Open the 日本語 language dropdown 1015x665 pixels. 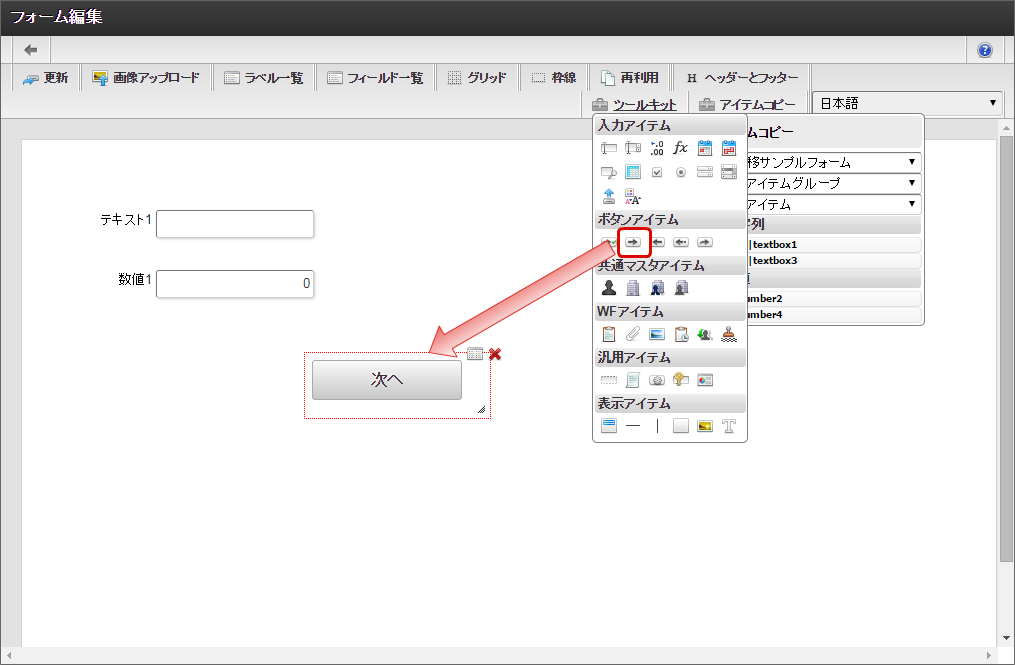click(x=907, y=103)
